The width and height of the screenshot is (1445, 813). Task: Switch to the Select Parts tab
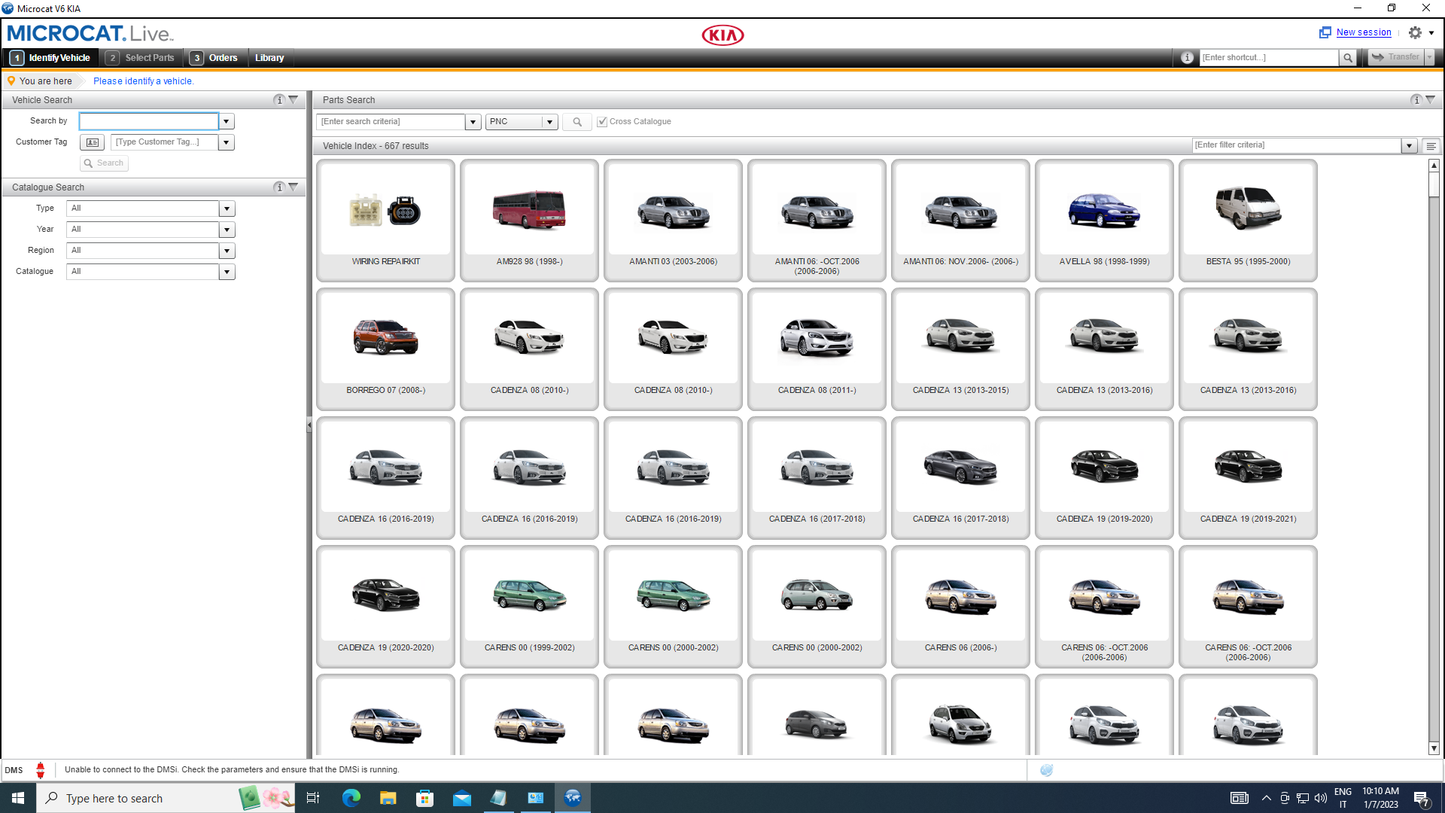point(141,58)
